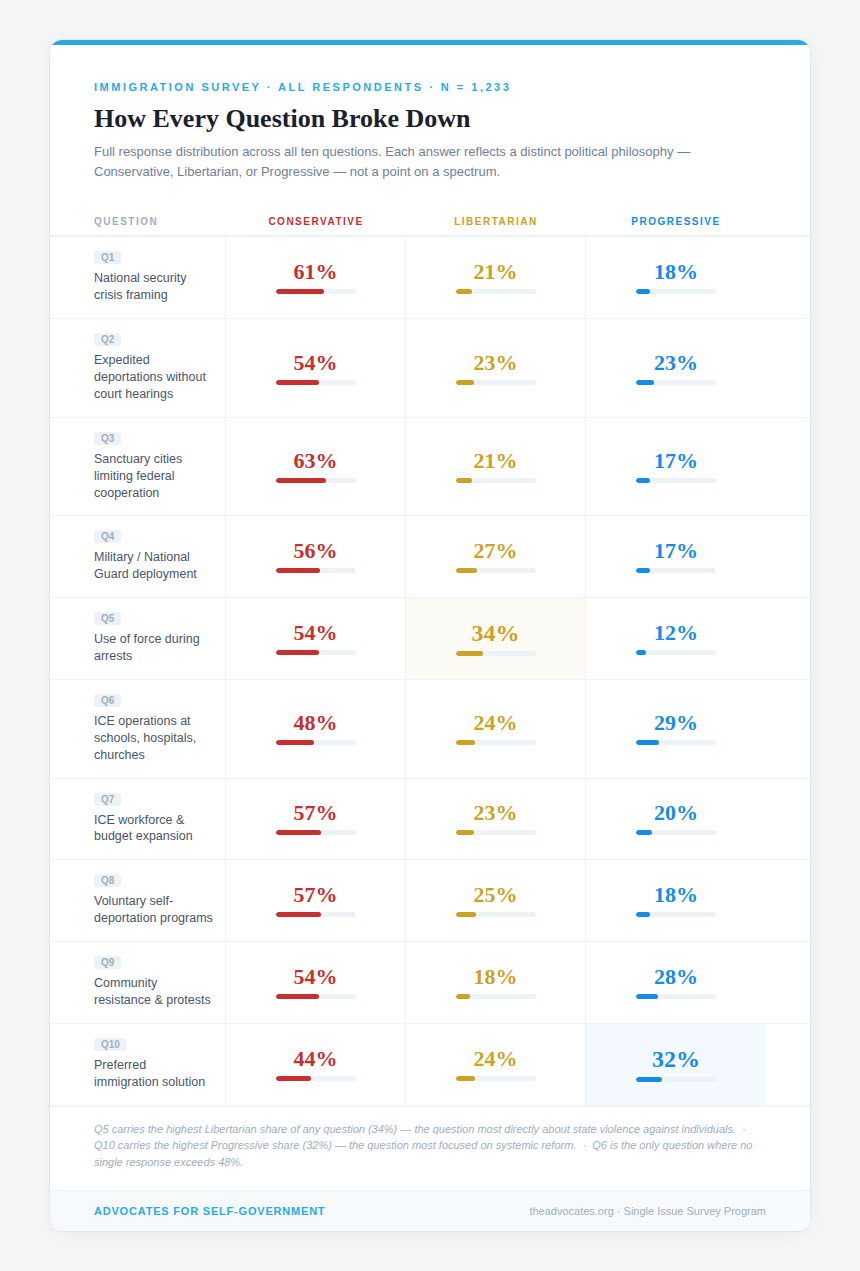Click the Q1 question badge
The height and width of the screenshot is (1271, 860).
point(107,257)
